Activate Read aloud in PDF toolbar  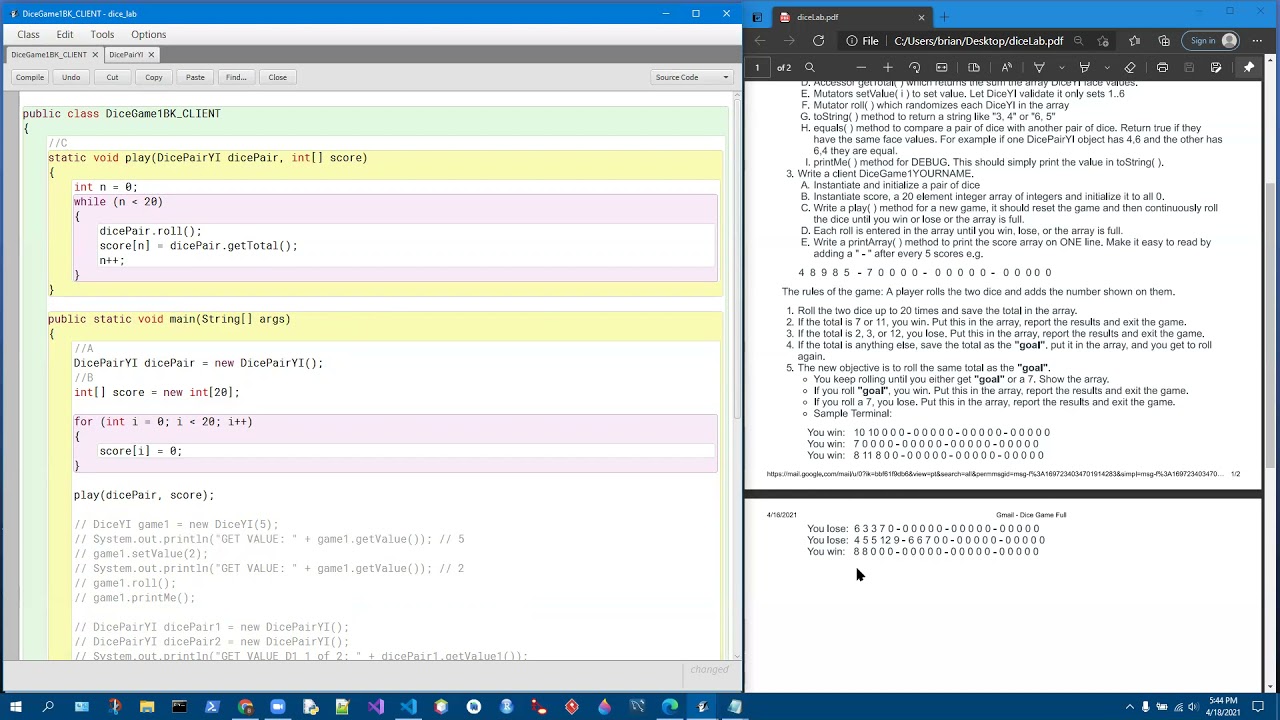tap(1007, 67)
